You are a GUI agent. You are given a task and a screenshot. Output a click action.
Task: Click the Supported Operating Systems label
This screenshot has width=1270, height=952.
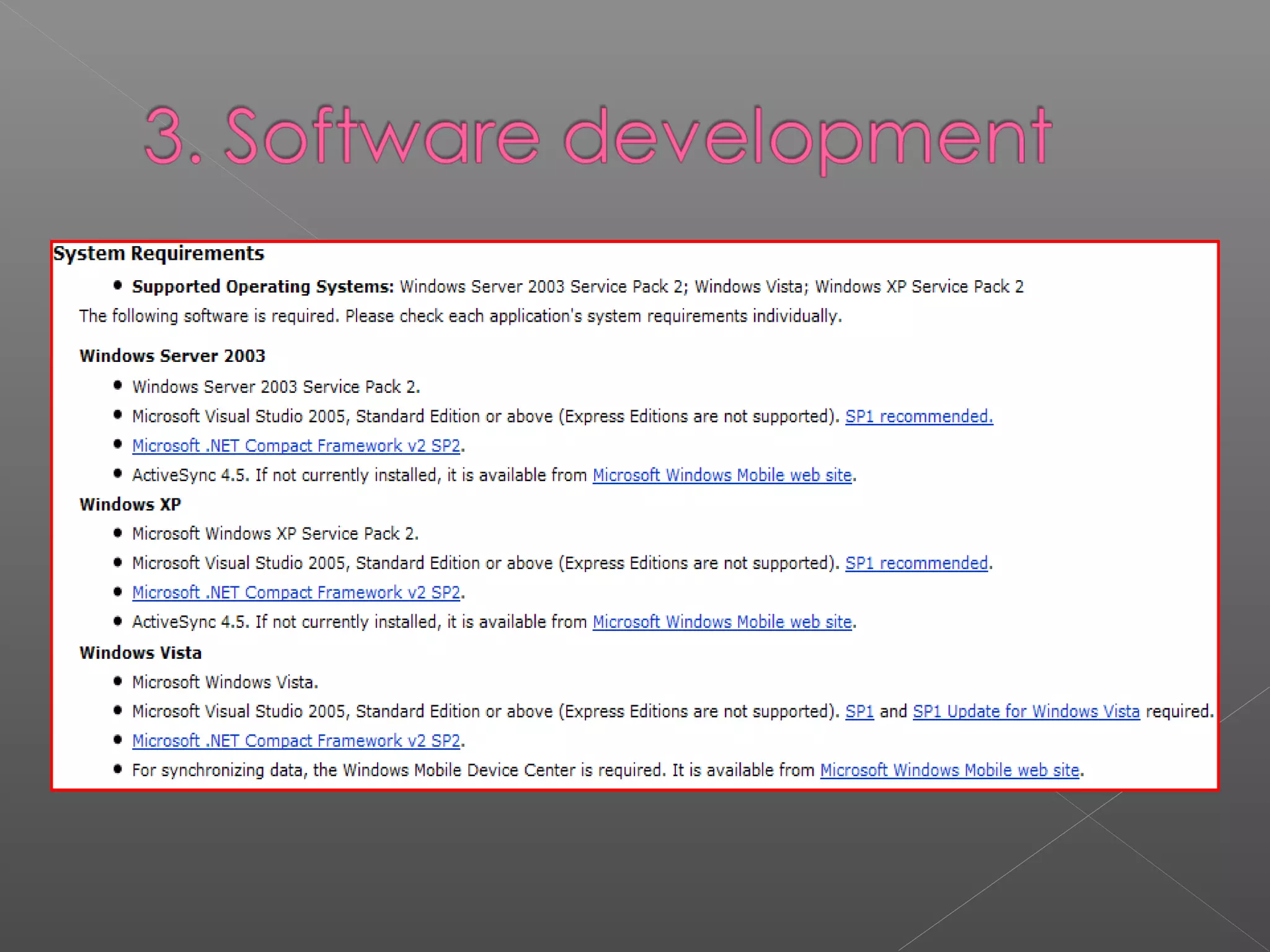click(x=263, y=287)
